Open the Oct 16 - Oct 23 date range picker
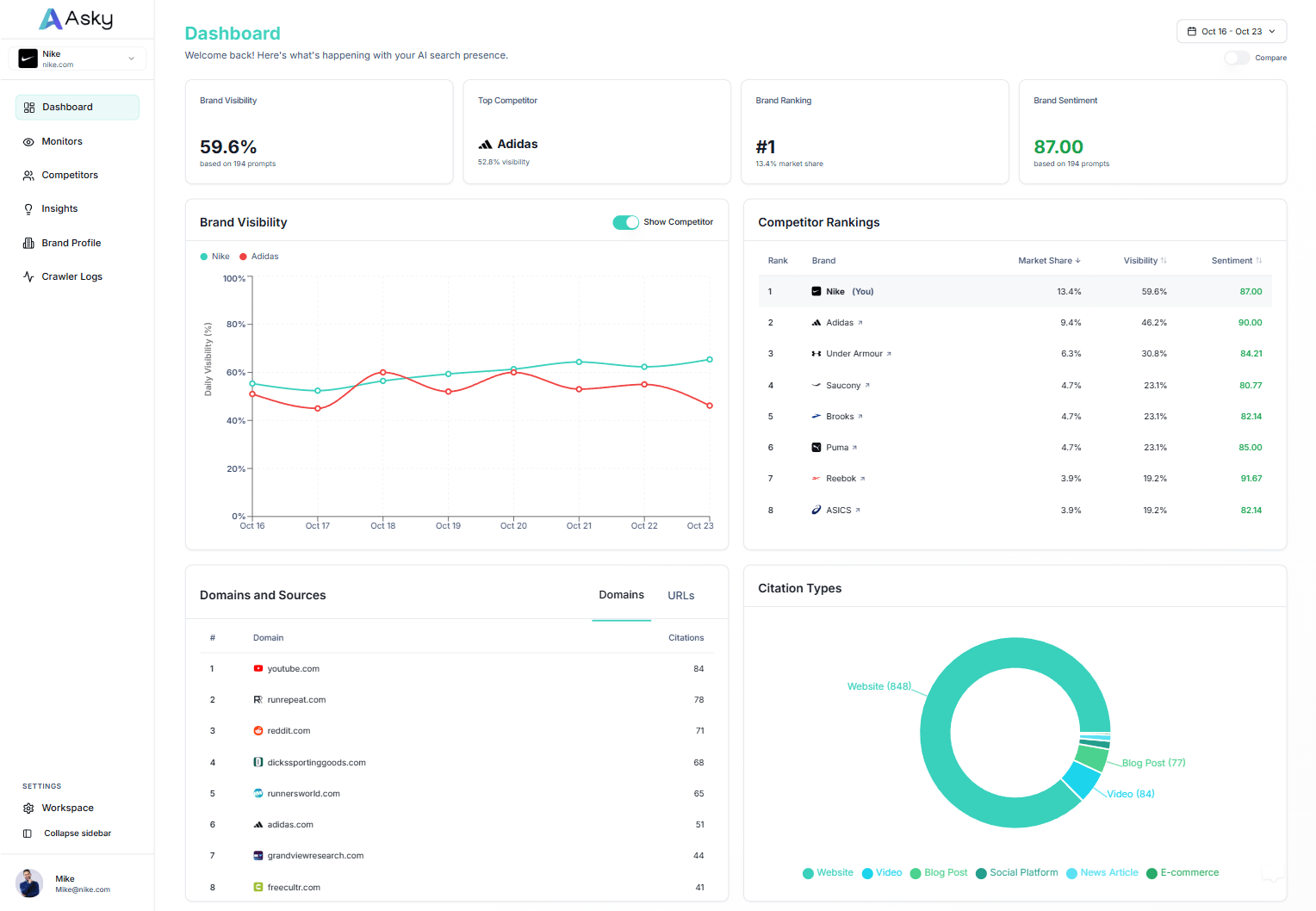This screenshot has width=1316, height=911. [1231, 30]
